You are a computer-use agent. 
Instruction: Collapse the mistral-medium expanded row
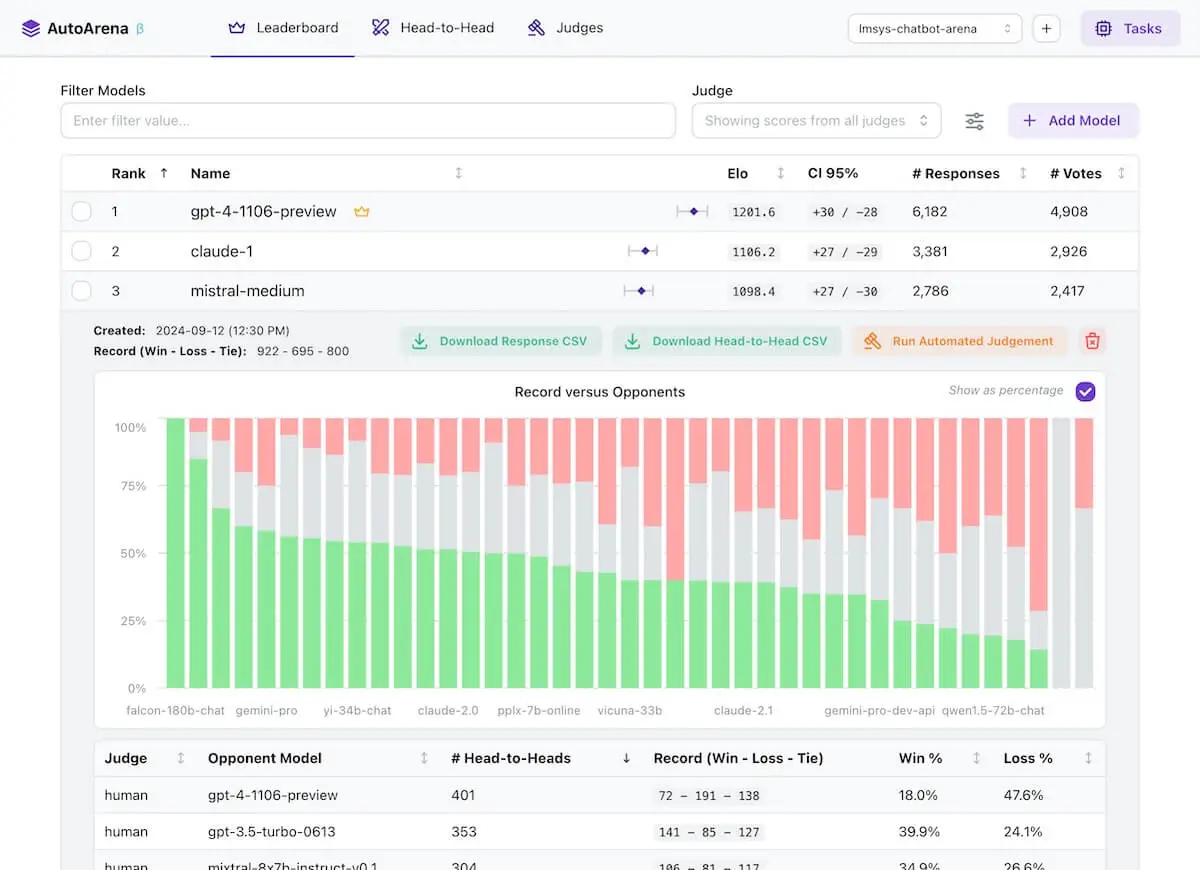[247, 291]
